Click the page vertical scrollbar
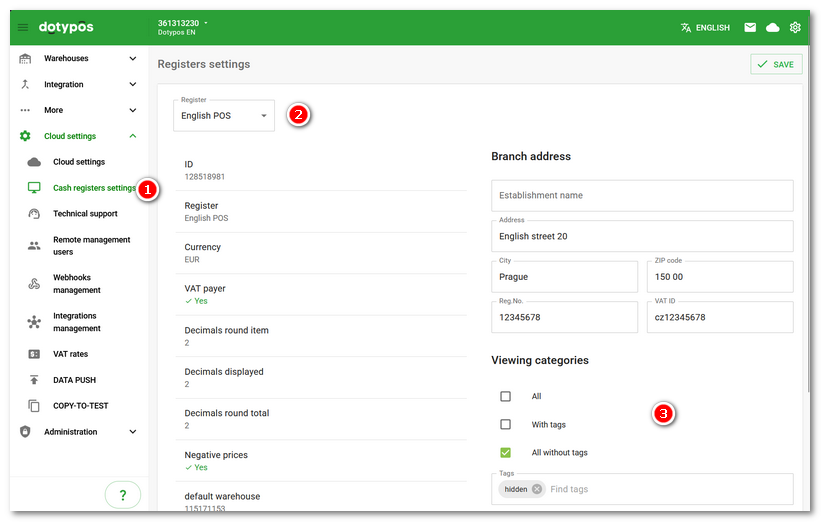Screen dimensions: 821x522 click(807, 220)
